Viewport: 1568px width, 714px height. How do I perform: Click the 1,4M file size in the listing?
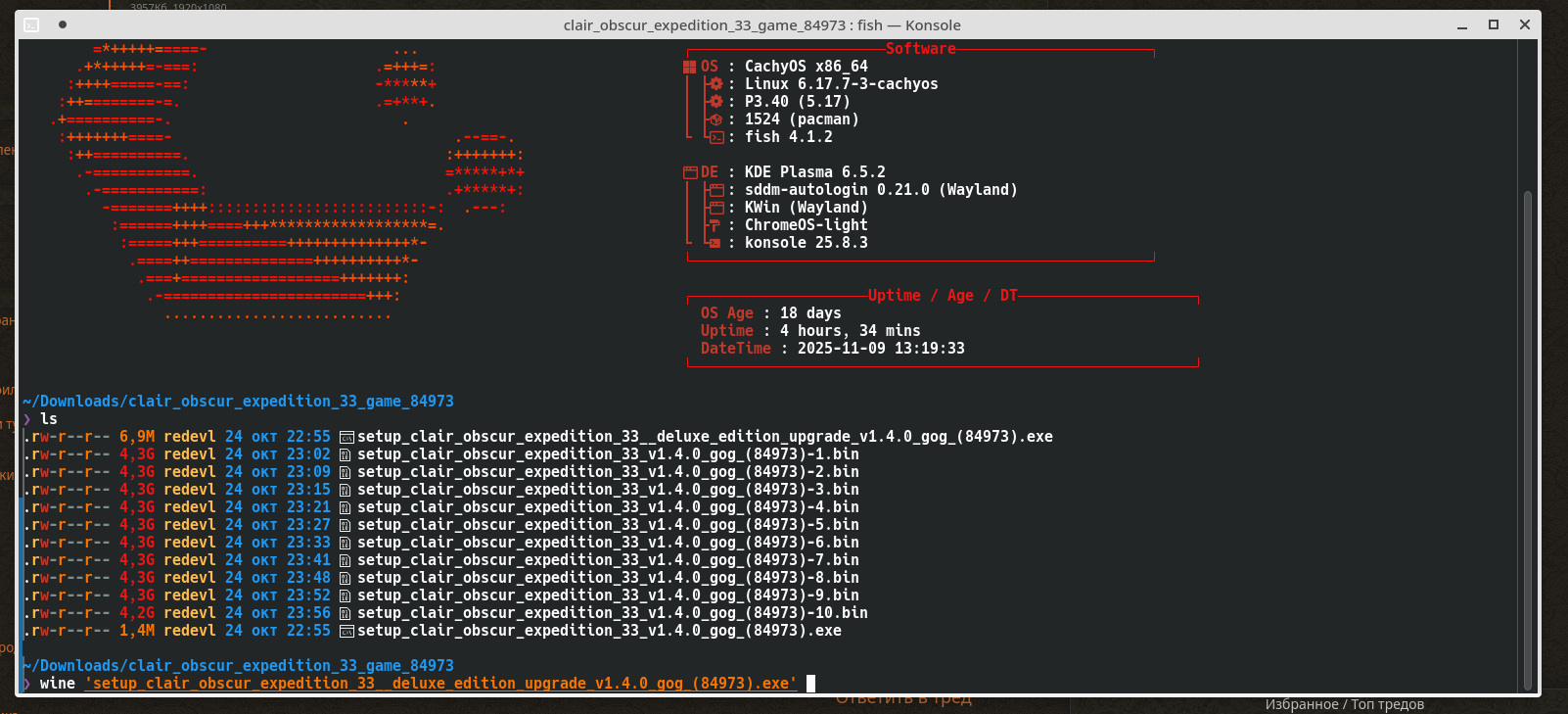pos(137,631)
